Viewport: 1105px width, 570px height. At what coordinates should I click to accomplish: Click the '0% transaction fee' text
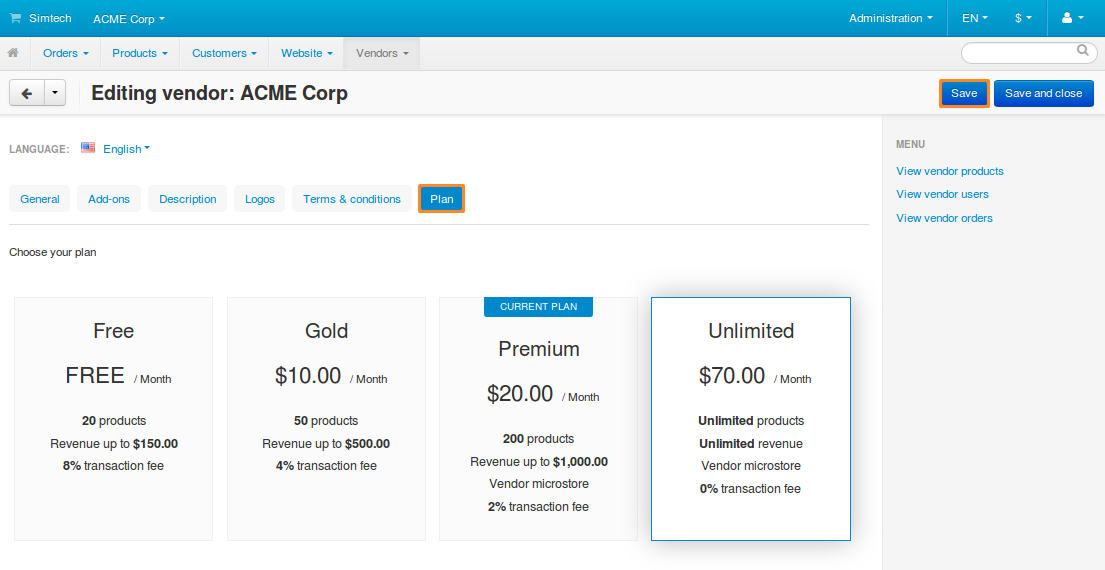751,488
